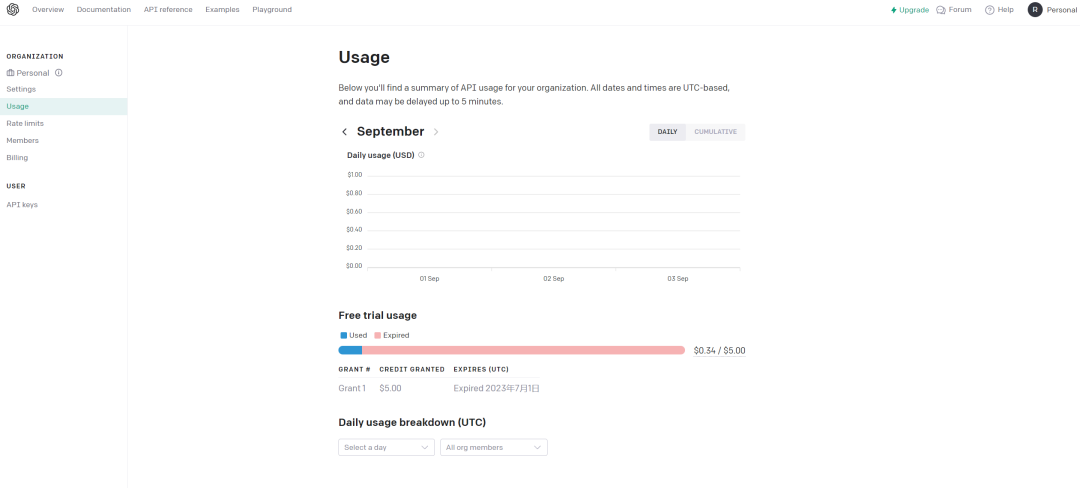Open Forum via chat bubble icon
Screen dimensions: 1080x488
coord(941,10)
